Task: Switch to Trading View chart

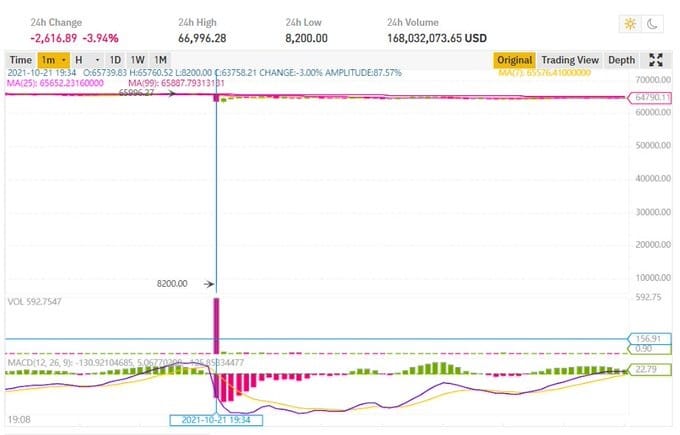Action: [x=570, y=60]
